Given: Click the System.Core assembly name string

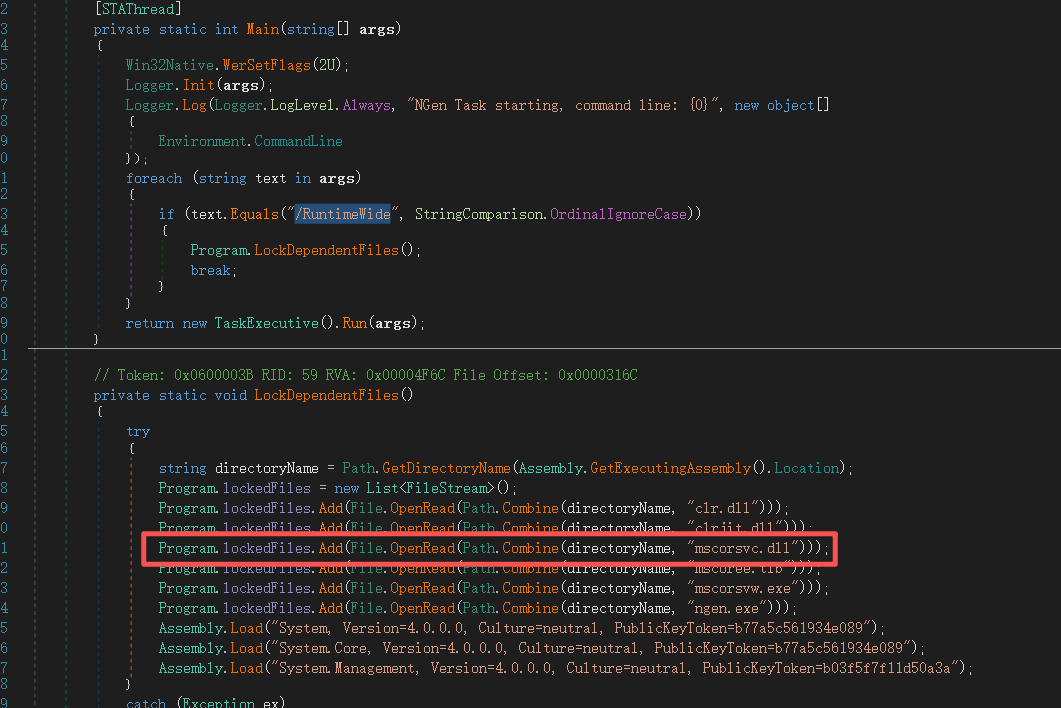Looking at the screenshot, I should click(x=589, y=648).
